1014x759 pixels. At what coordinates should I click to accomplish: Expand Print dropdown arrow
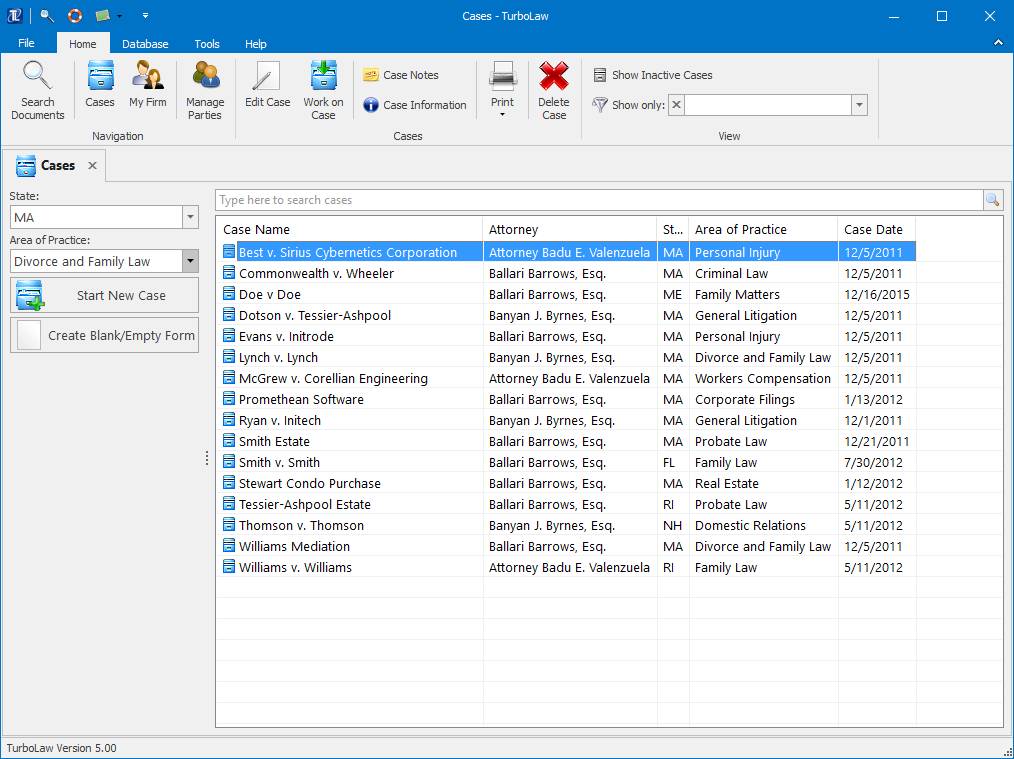pos(502,116)
